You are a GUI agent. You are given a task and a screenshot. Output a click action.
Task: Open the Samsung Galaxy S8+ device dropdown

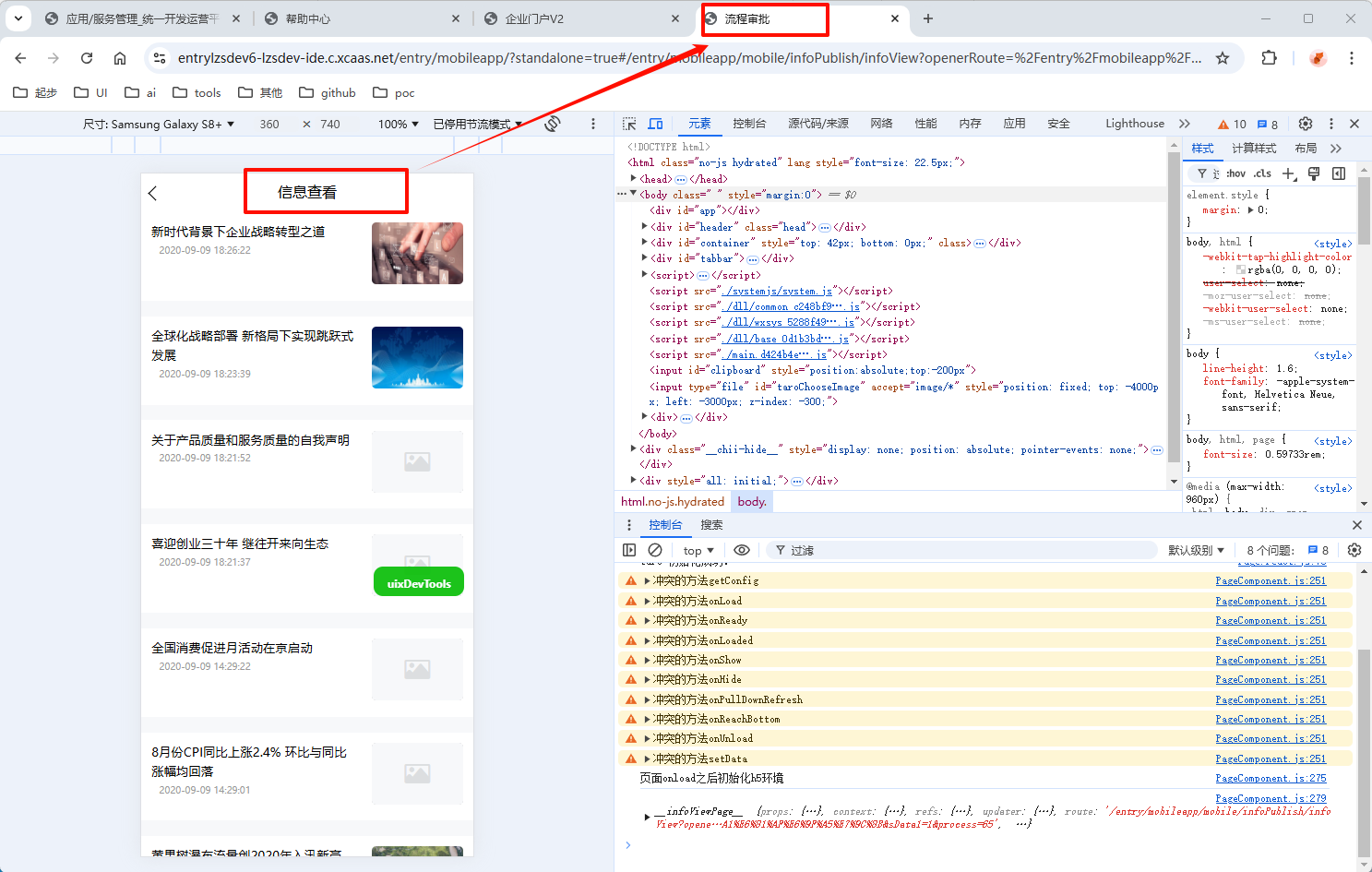(158, 124)
